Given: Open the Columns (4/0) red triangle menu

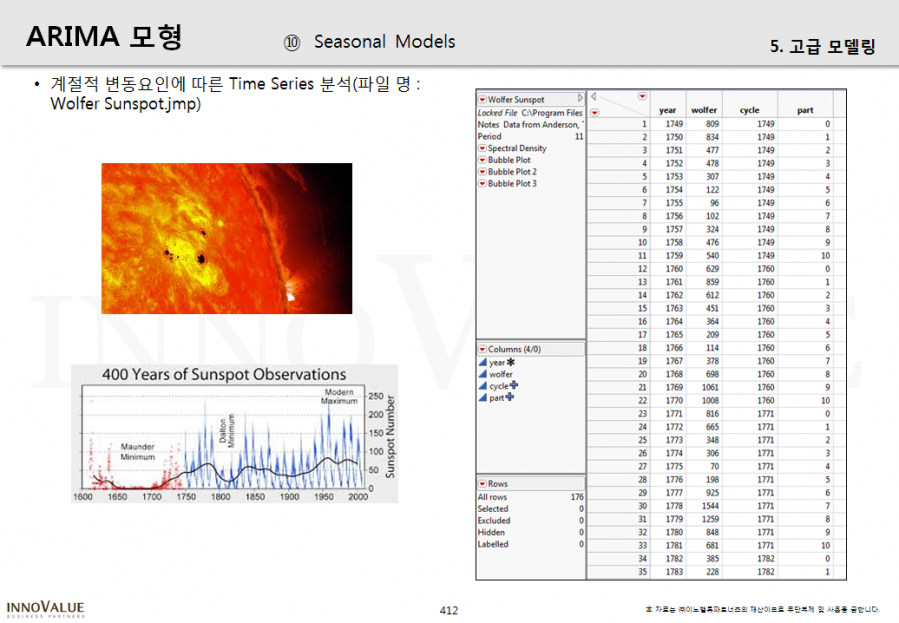Looking at the screenshot, I should point(482,349).
